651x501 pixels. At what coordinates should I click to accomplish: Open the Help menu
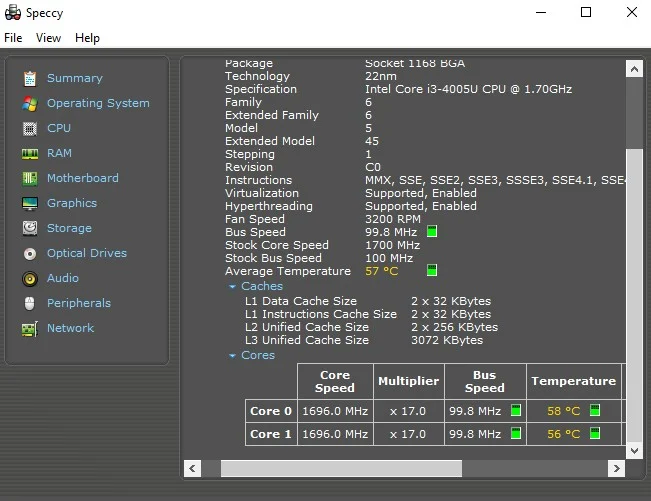click(87, 38)
